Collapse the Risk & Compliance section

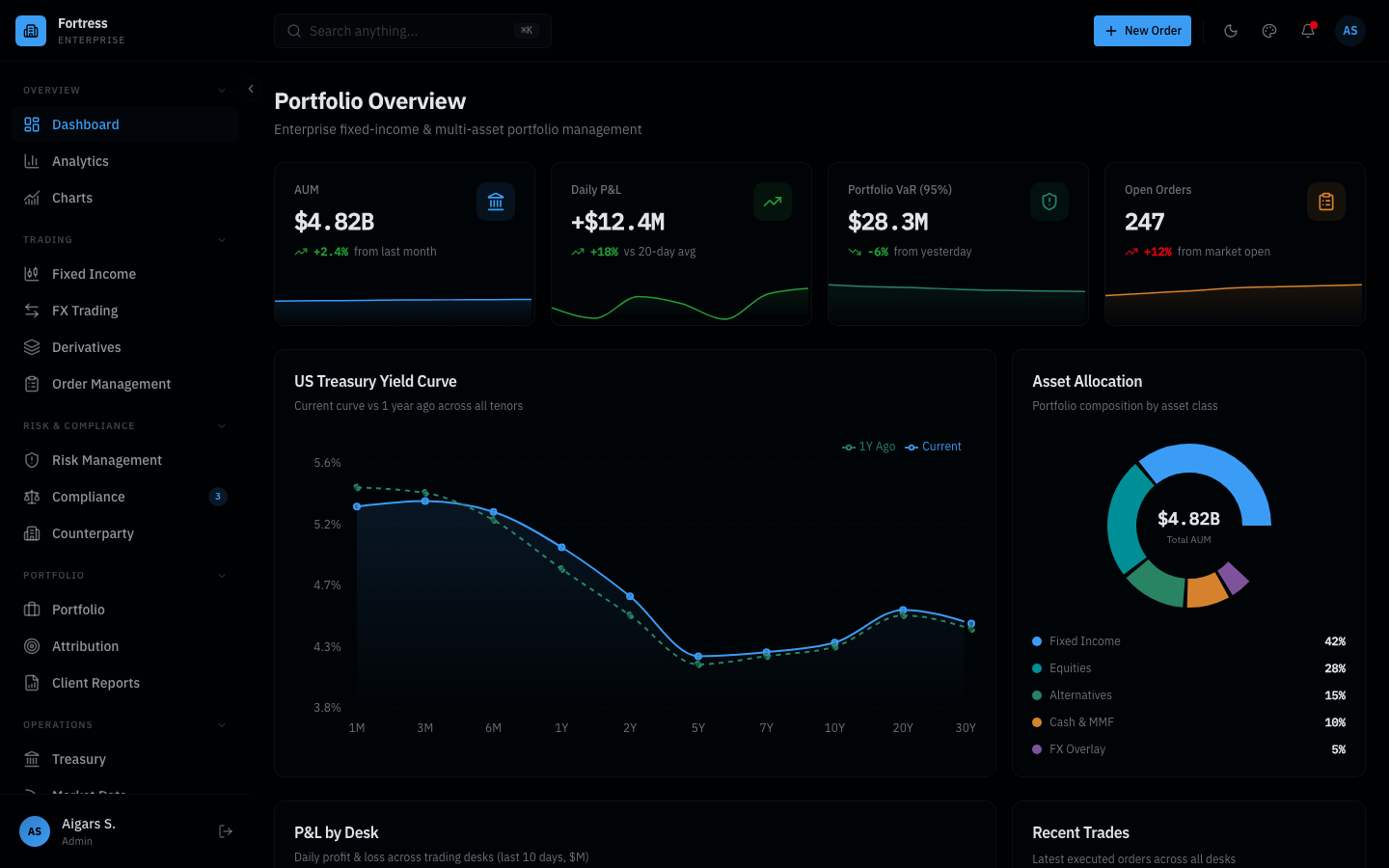(x=222, y=425)
